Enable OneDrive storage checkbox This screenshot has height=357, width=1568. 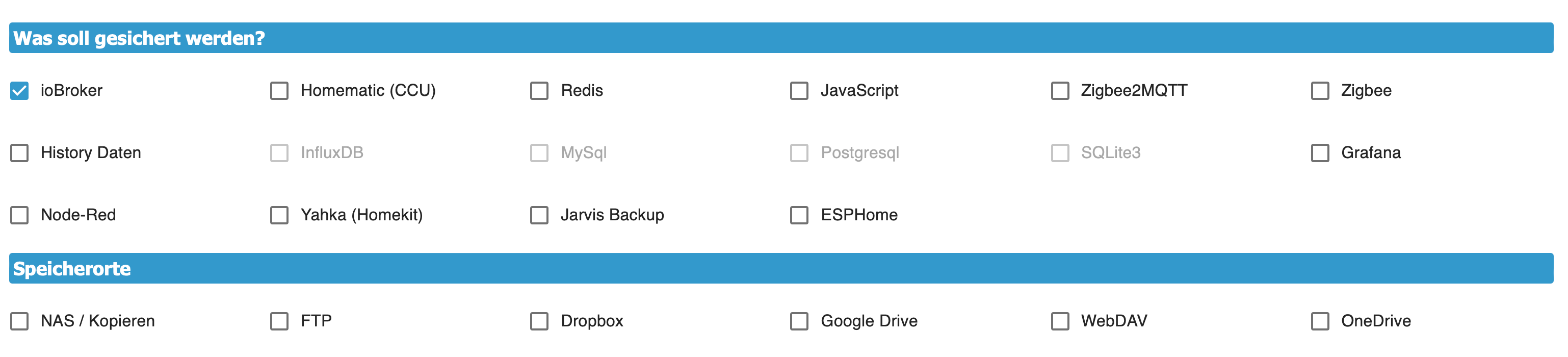pos(1320,321)
